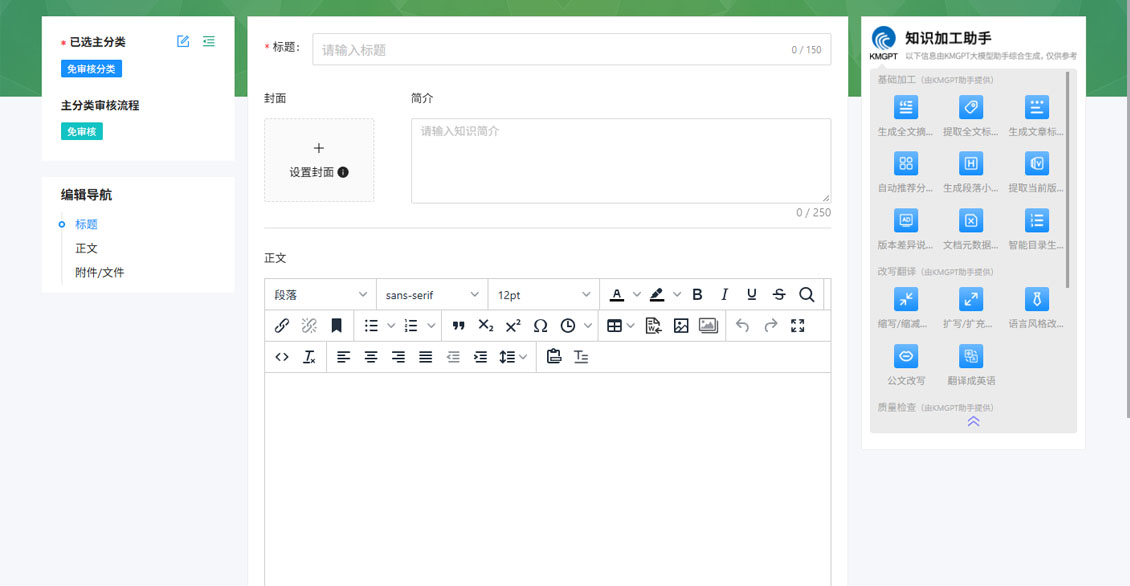Jump to 标题 in editing navigation
Screen dimensions: 1130x586
click(86, 224)
